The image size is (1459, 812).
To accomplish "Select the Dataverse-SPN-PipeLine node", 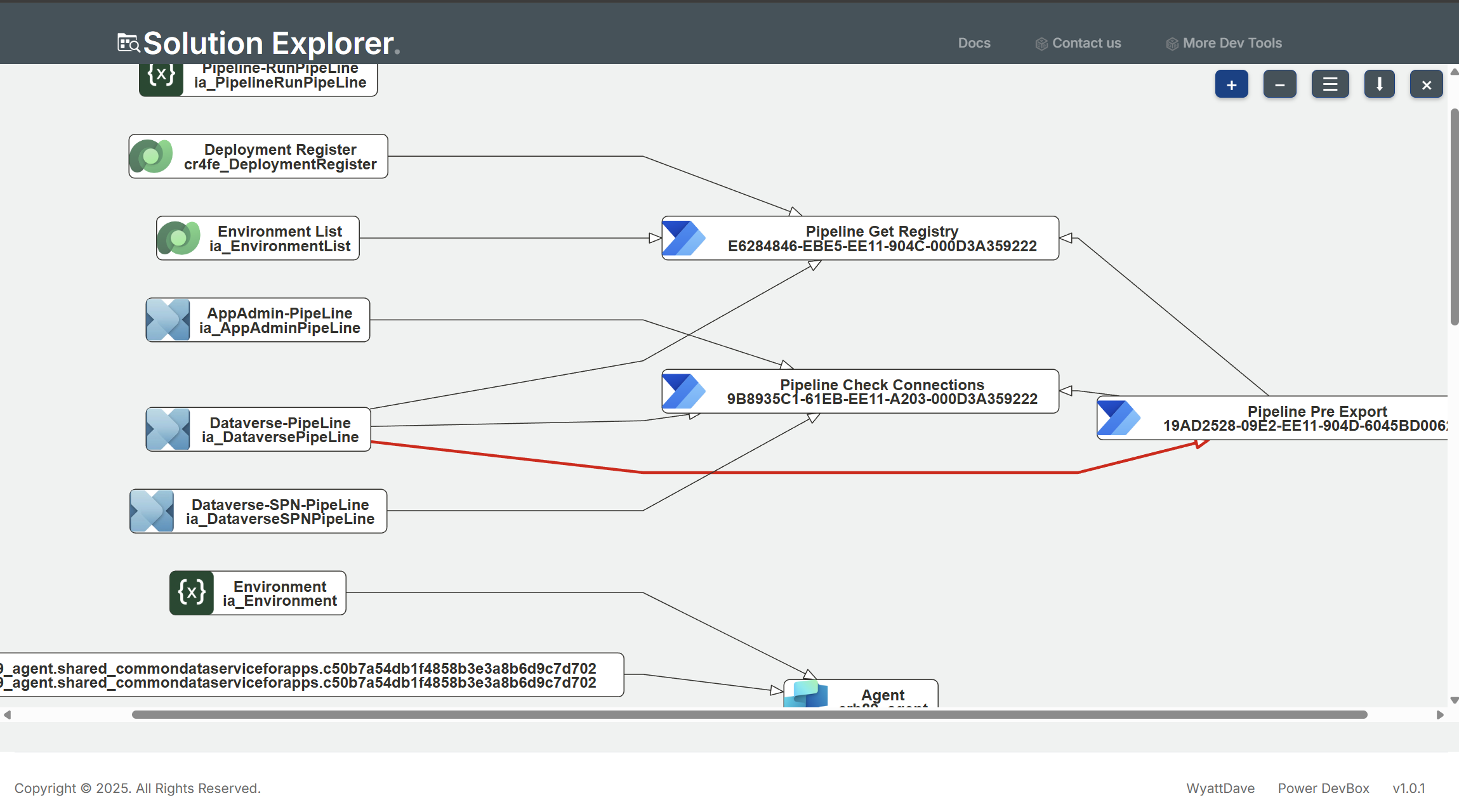I will 280,511.
